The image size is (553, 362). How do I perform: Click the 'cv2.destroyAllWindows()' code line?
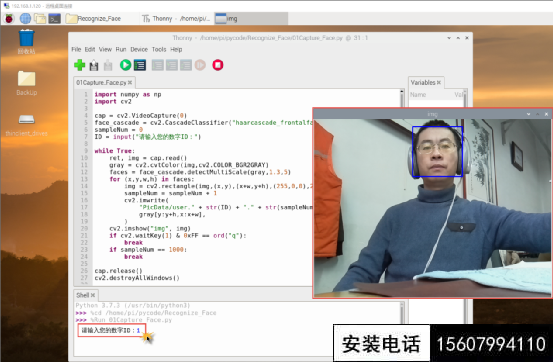click(x=137, y=278)
